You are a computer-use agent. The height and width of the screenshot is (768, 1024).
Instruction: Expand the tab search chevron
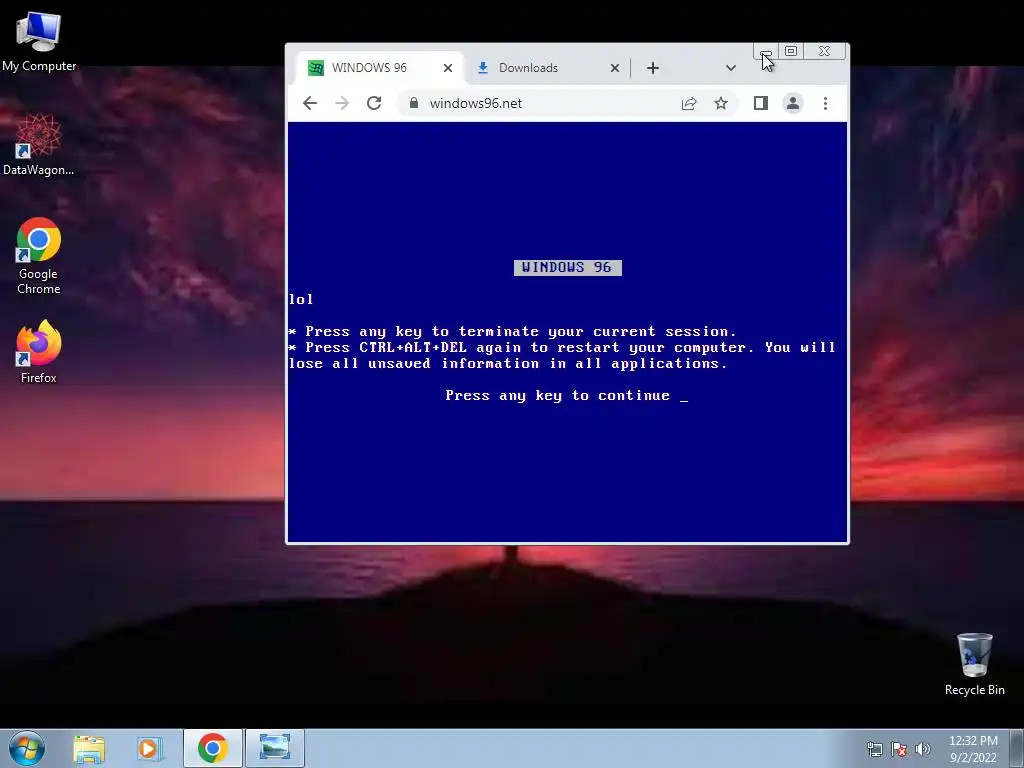click(x=731, y=68)
